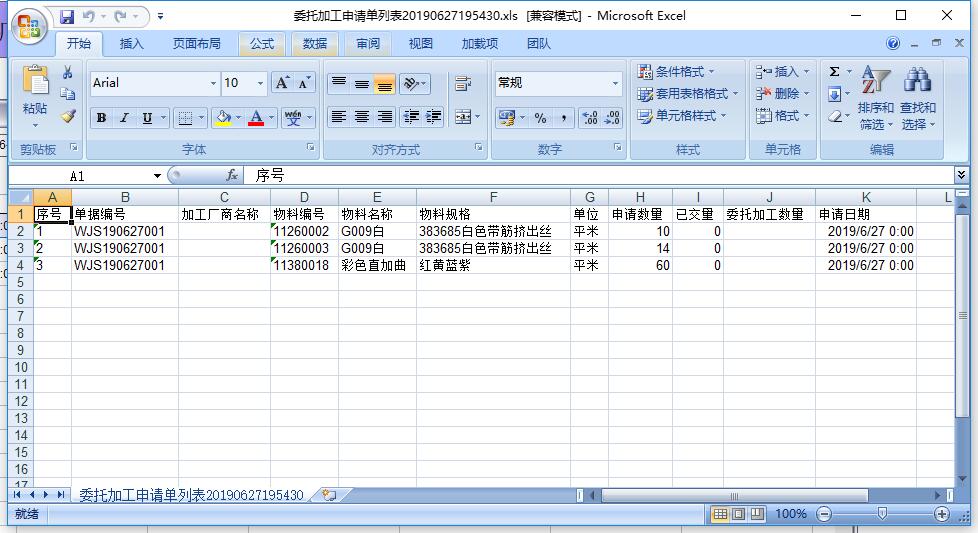Click the Increase Indent icon

point(433,118)
